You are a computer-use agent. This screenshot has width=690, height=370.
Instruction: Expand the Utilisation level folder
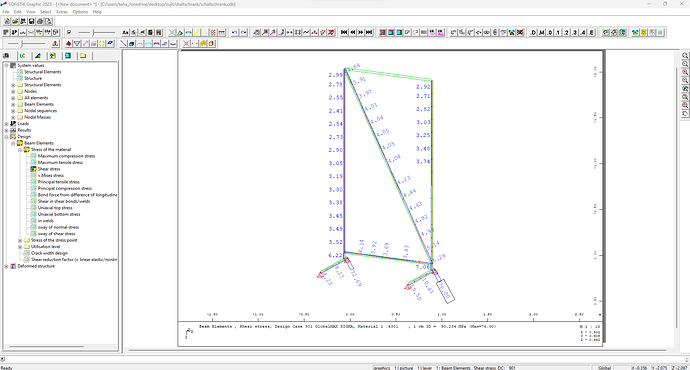(x=20, y=247)
